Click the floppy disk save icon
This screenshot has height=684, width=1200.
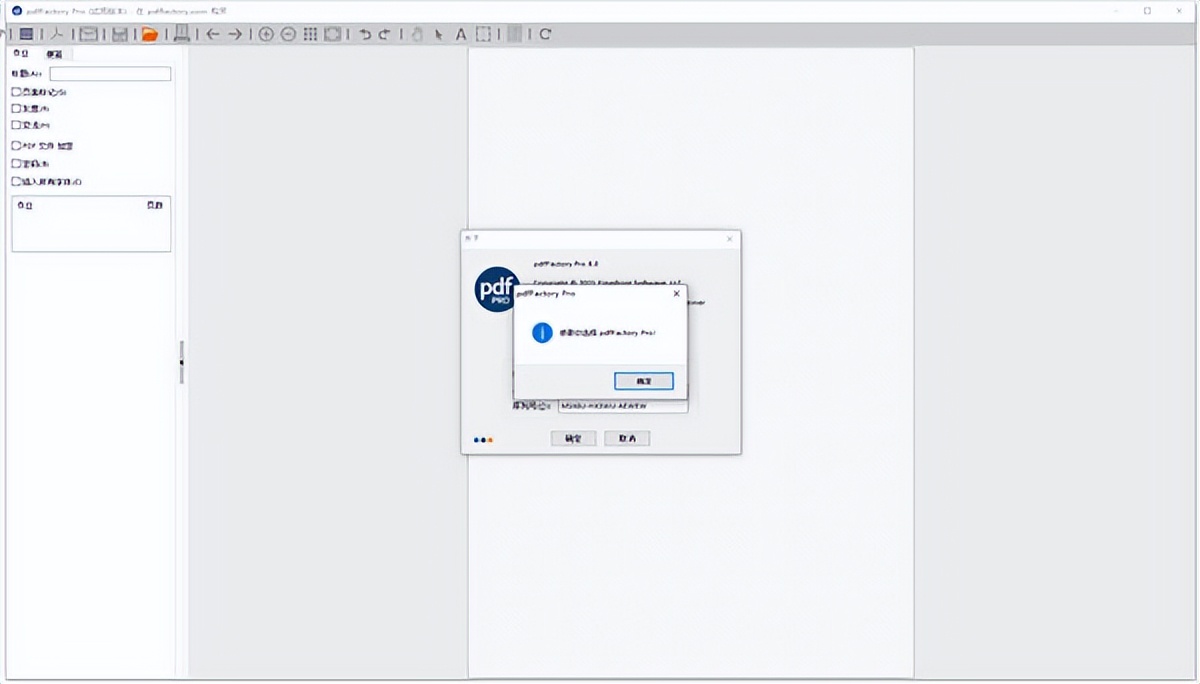(x=119, y=34)
